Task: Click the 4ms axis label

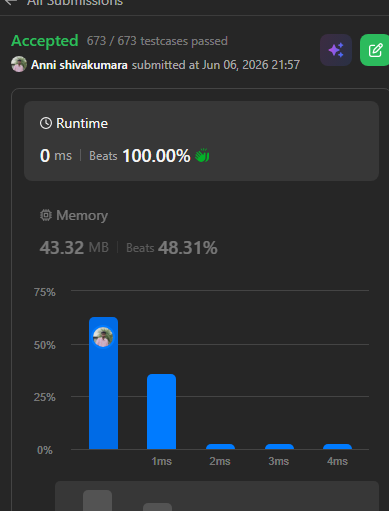Action: [337, 461]
